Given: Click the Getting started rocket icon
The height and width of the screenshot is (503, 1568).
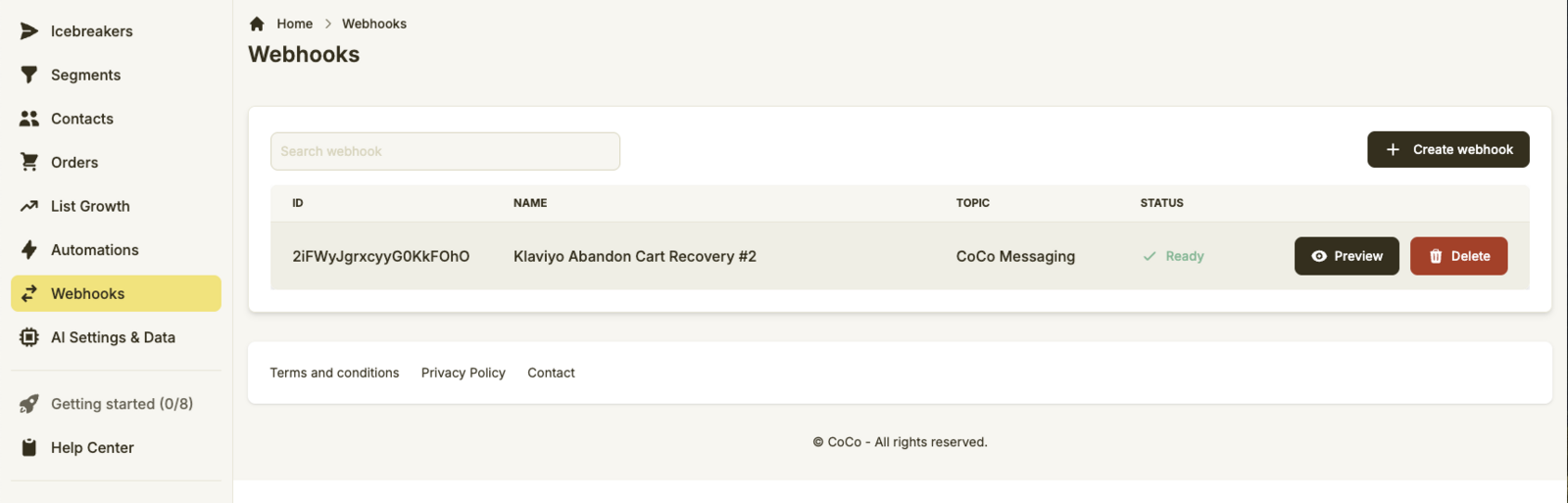Looking at the screenshot, I should 29,404.
